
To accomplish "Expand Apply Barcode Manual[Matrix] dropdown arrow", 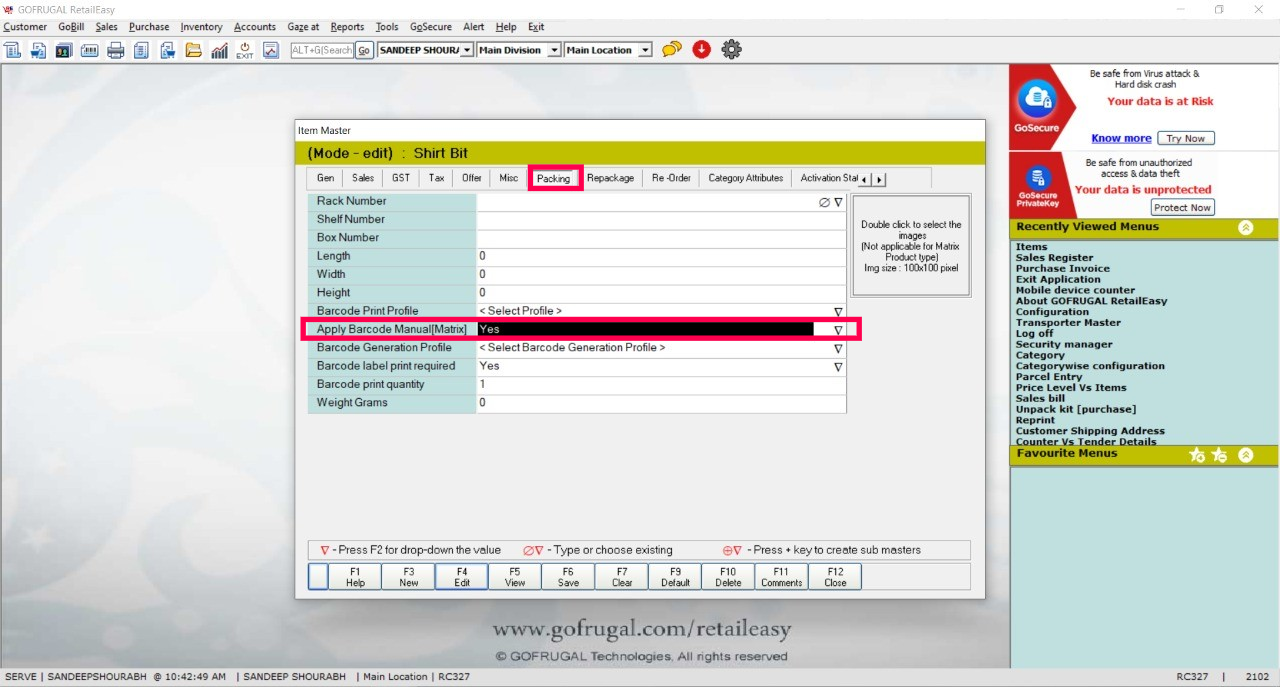I will click(x=838, y=330).
